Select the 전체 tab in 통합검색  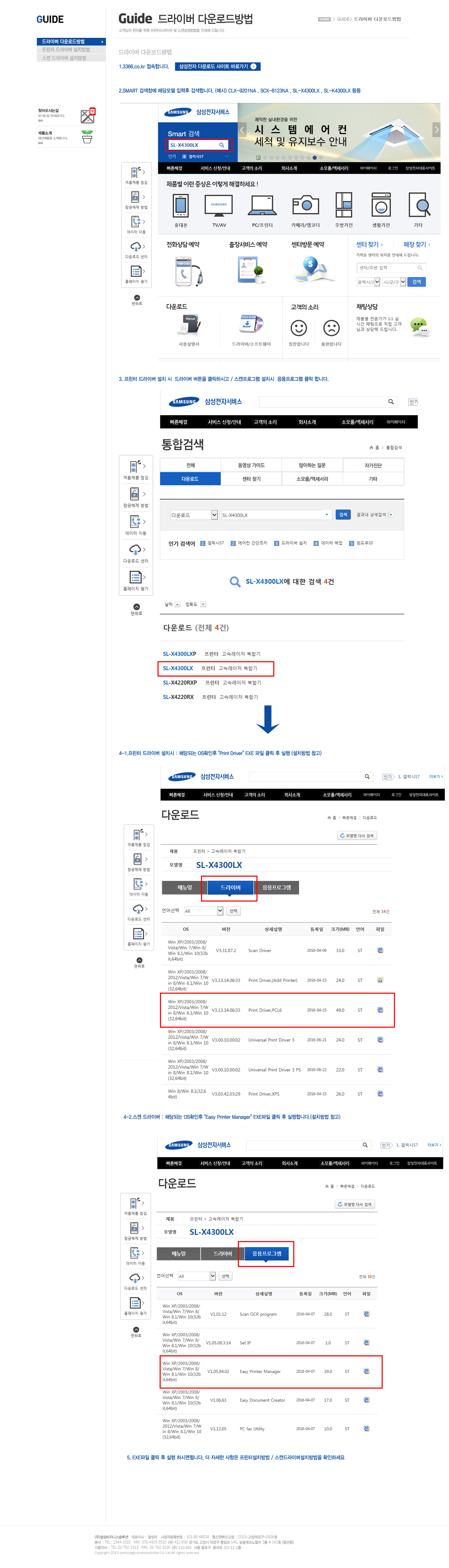190,465
